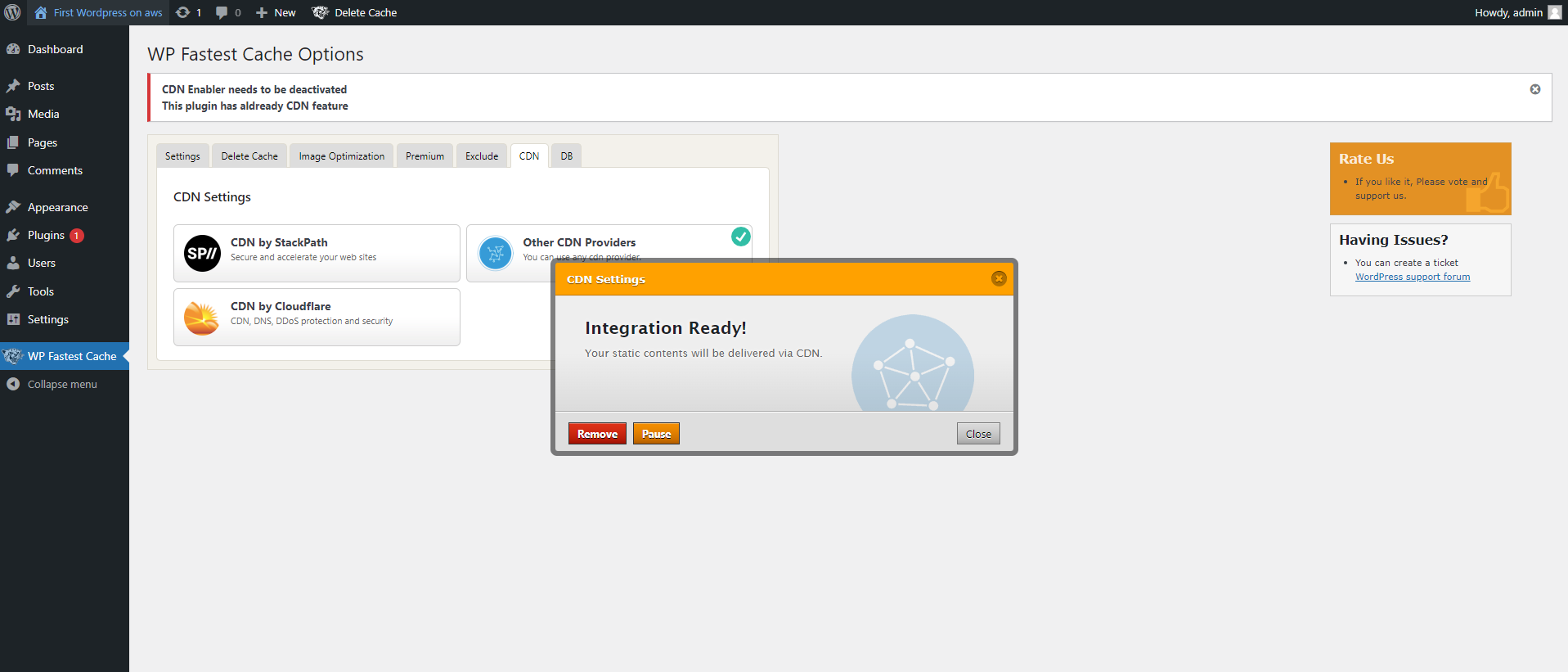Click the Settings sliders icon in sidebar
This screenshot has width=1568, height=672.
[x=13, y=319]
